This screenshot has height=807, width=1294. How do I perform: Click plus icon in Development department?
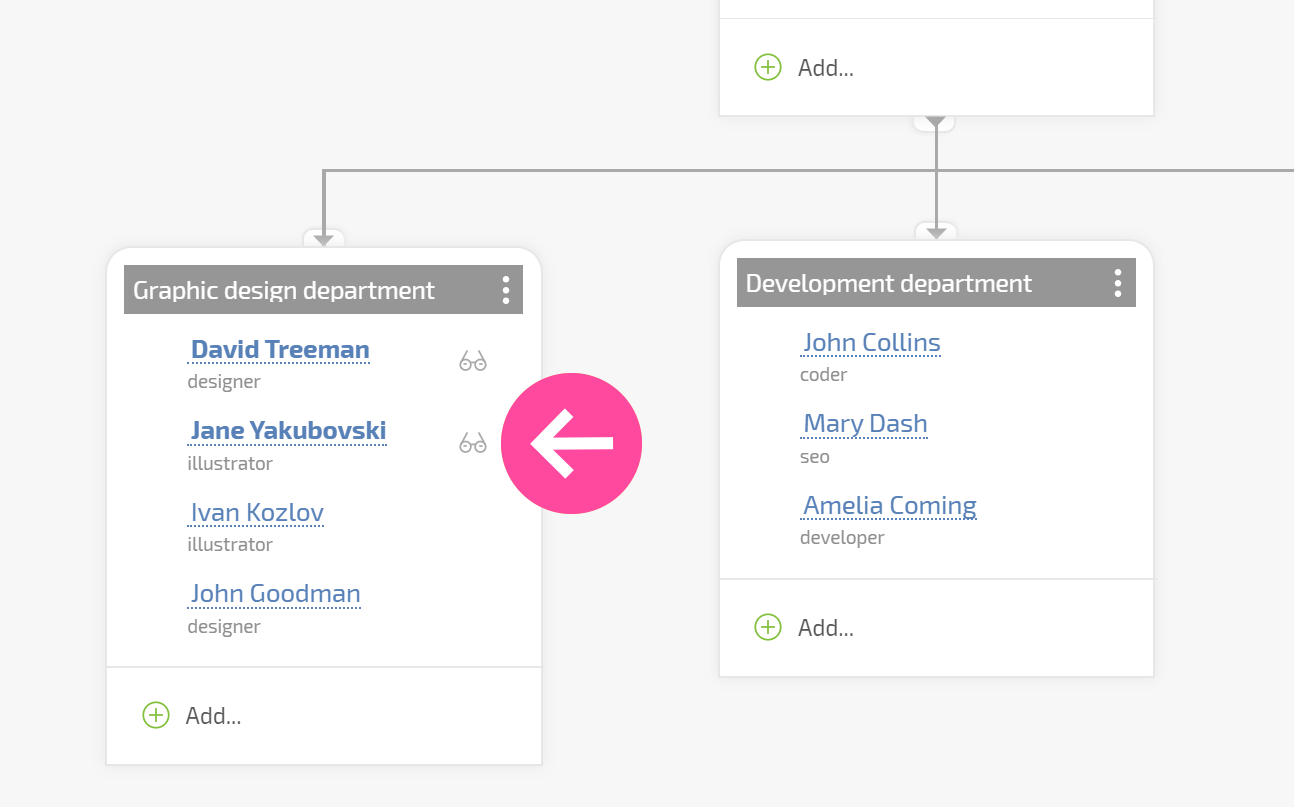click(x=767, y=627)
